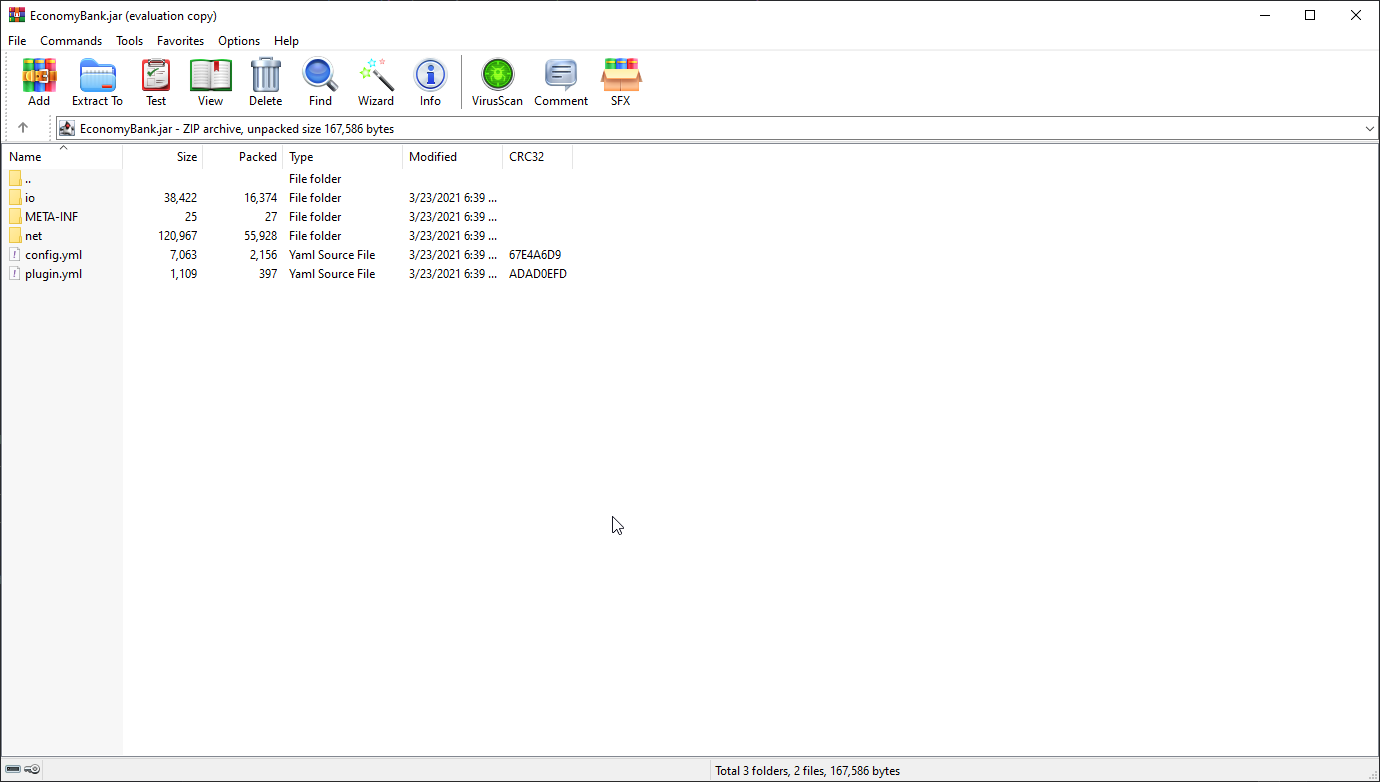Viewport: 1380px width, 782px height.
Task: Click the lock icon in status bar
Action: [x=32, y=770]
